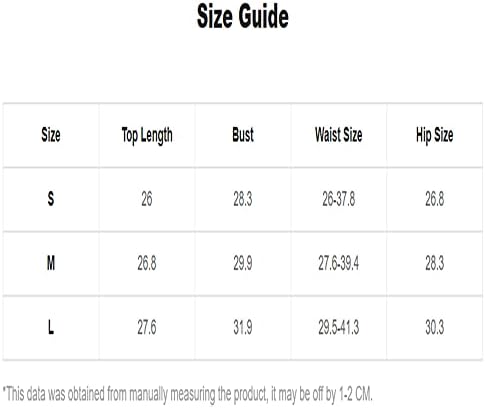The image size is (485, 408).
Task: Click waist size value 26-37.8
Action: pos(339,199)
